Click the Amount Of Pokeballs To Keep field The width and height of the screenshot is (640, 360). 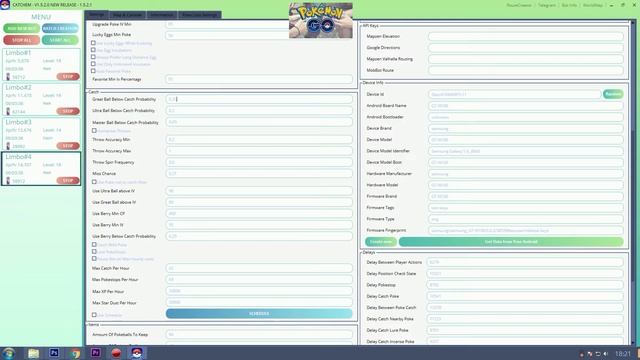click(x=259, y=334)
